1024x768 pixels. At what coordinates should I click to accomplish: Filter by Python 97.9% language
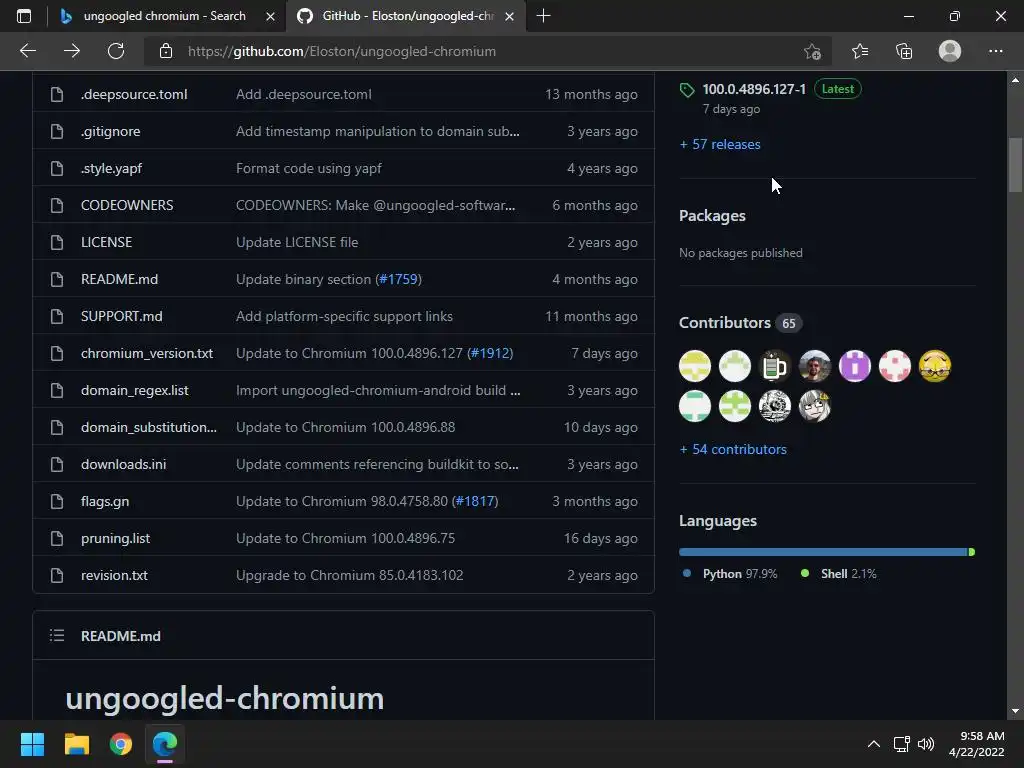coord(729,573)
